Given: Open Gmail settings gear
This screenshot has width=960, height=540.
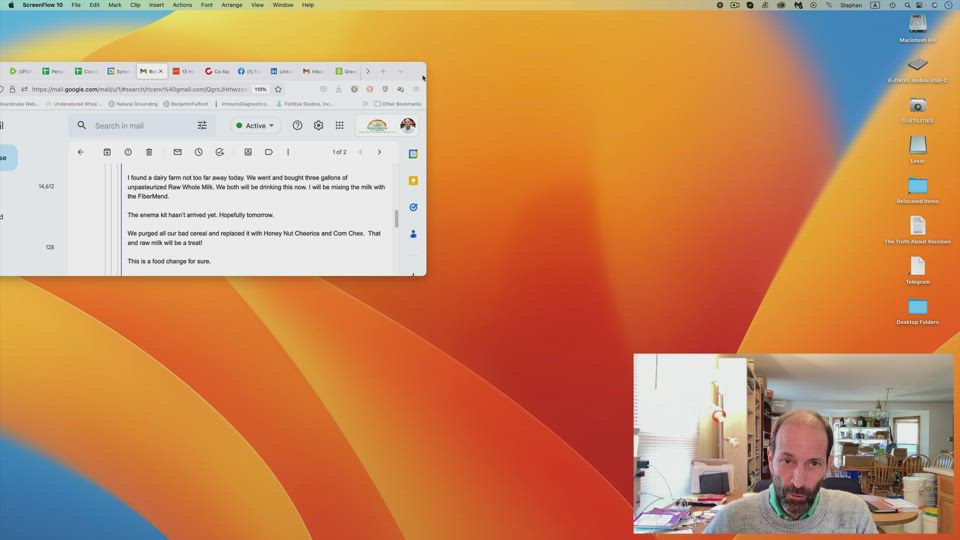Looking at the screenshot, I should click(318, 125).
